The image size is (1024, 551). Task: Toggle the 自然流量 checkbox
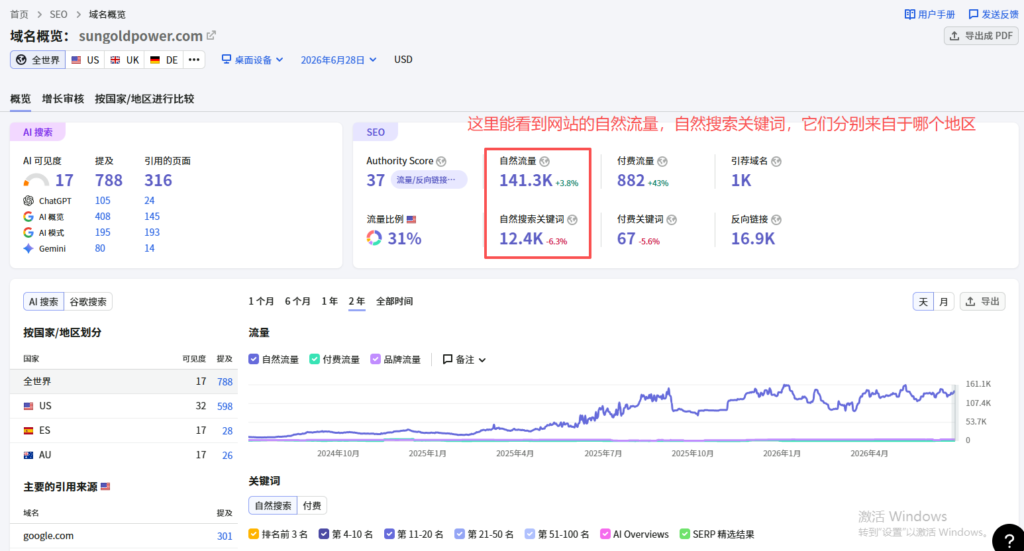(x=253, y=359)
